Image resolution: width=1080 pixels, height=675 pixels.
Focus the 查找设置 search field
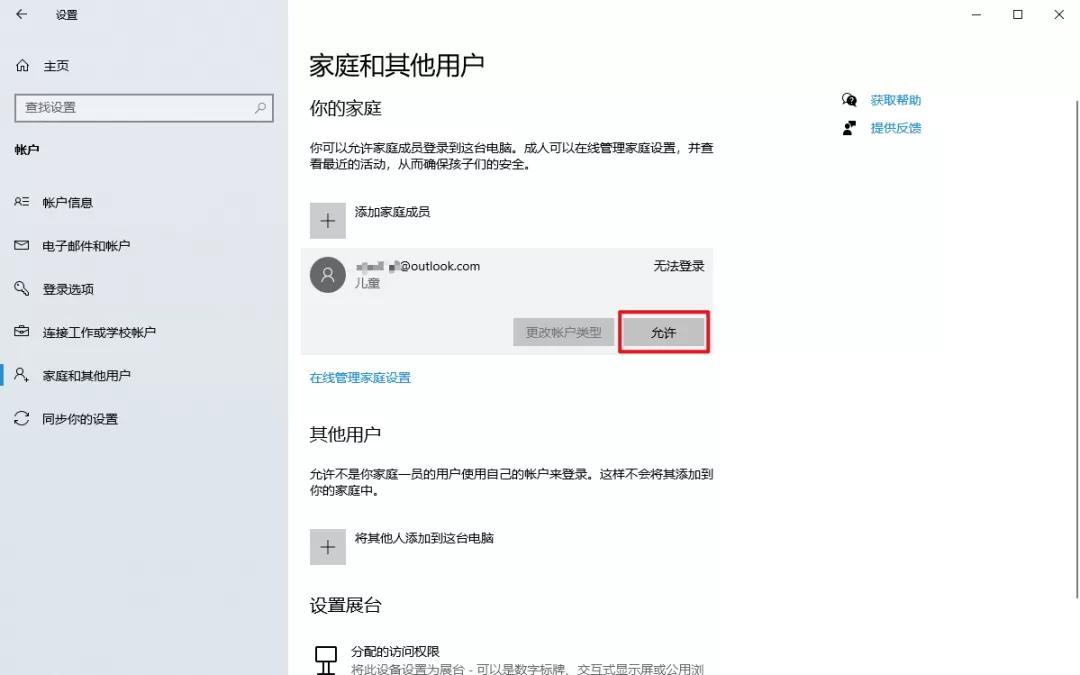coord(144,108)
